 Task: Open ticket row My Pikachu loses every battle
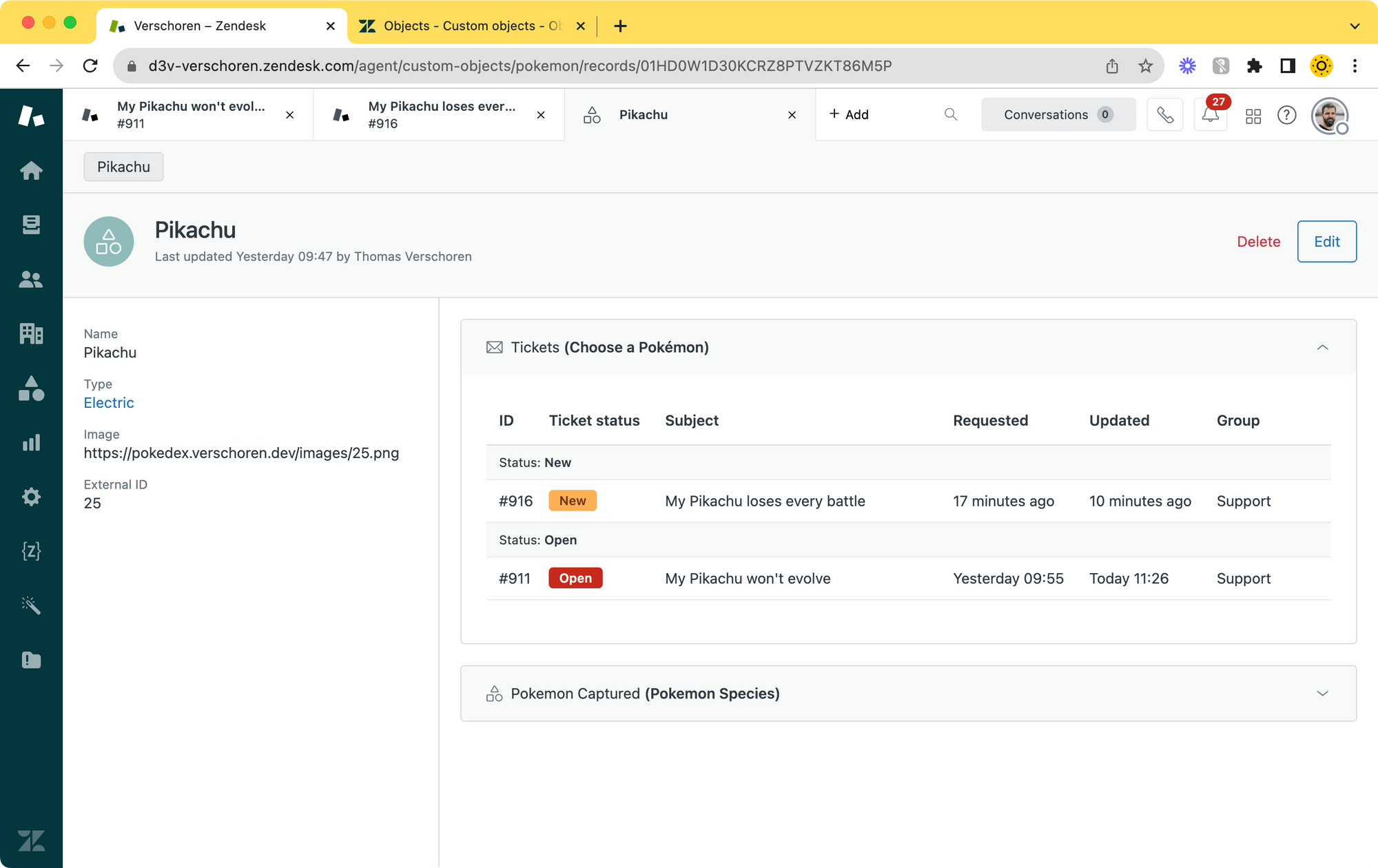(765, 502)
